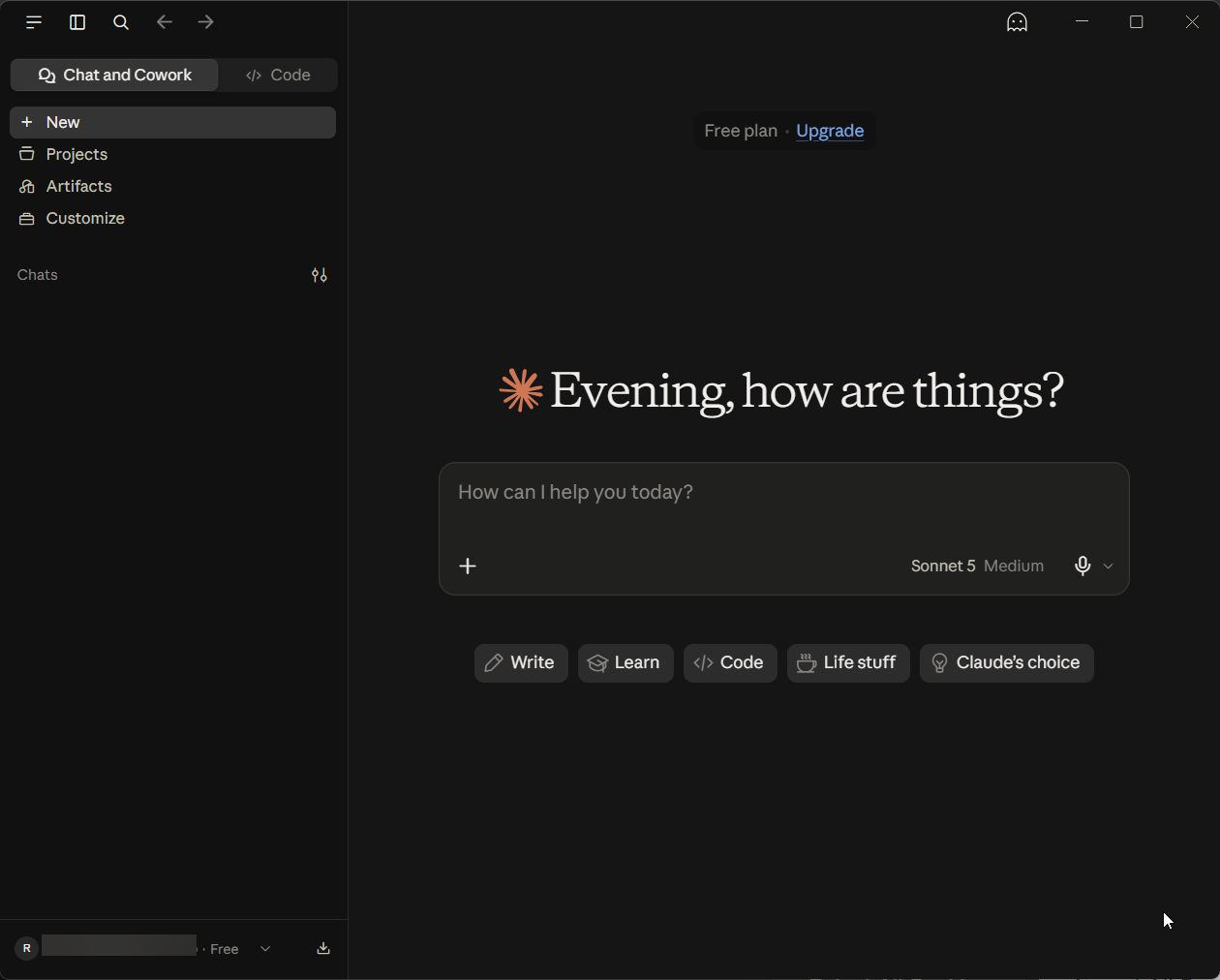Click the Chats section label
This screenshot has height=980, width=1220.
tap(38, 275)
